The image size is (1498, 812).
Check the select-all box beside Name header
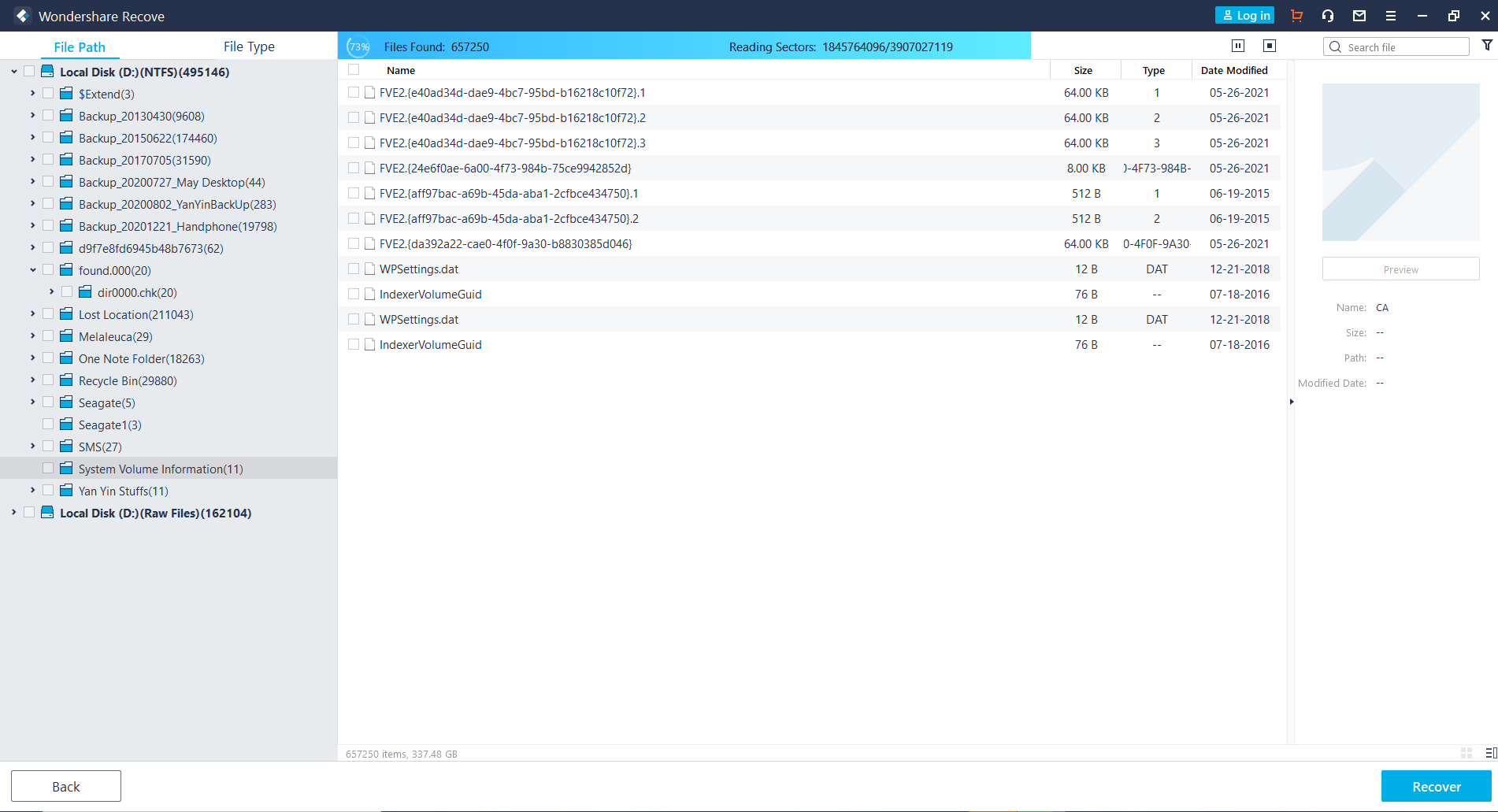click(354, 69)
